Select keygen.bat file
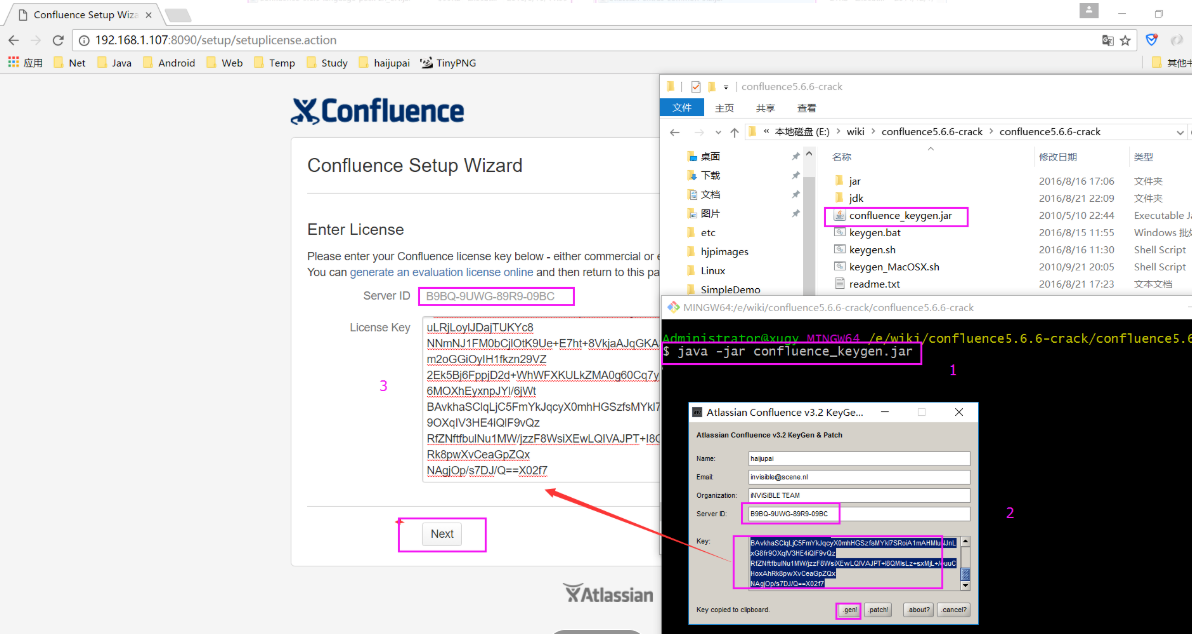The width and height of the screenshot is (1192, 634). pos(875,233)
